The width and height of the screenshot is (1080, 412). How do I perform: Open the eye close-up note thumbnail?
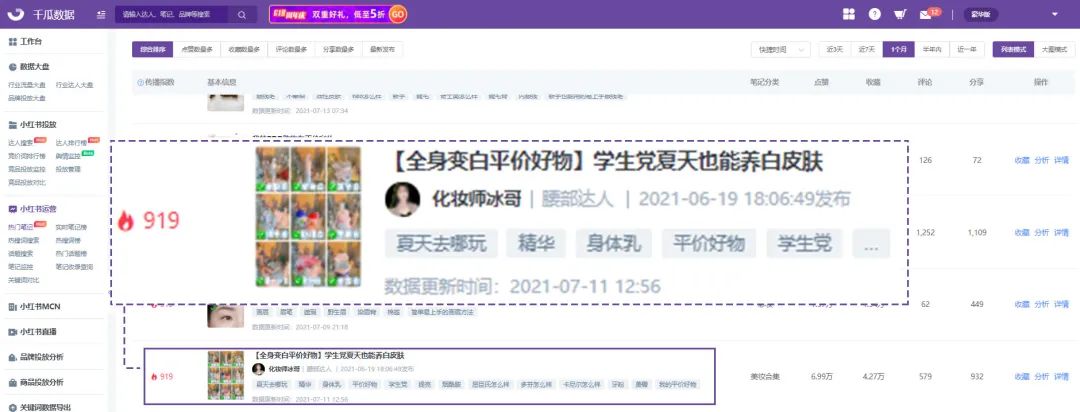(x=225, y=316)
